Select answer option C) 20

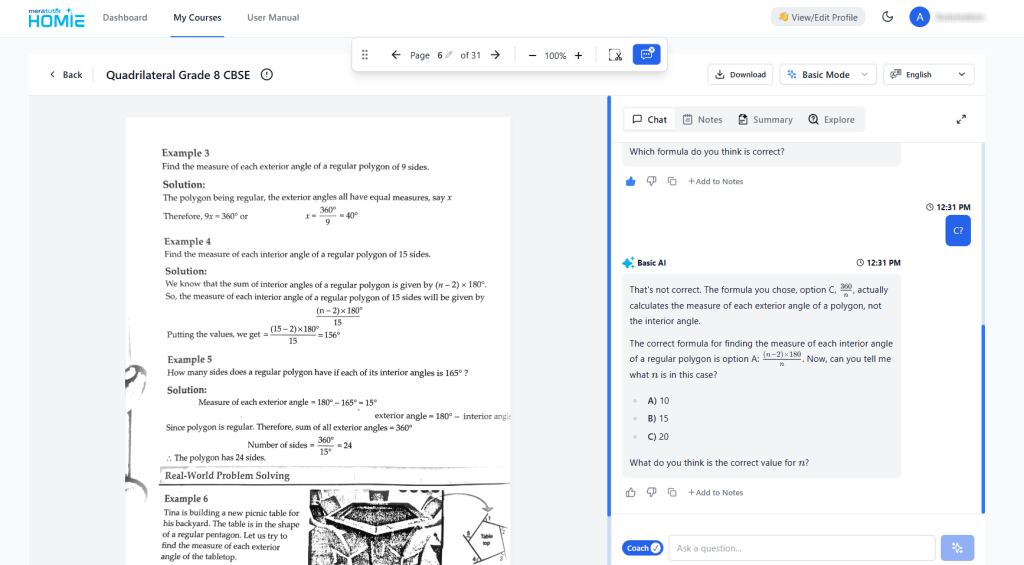pyautogui.click(x=658, y=436)
